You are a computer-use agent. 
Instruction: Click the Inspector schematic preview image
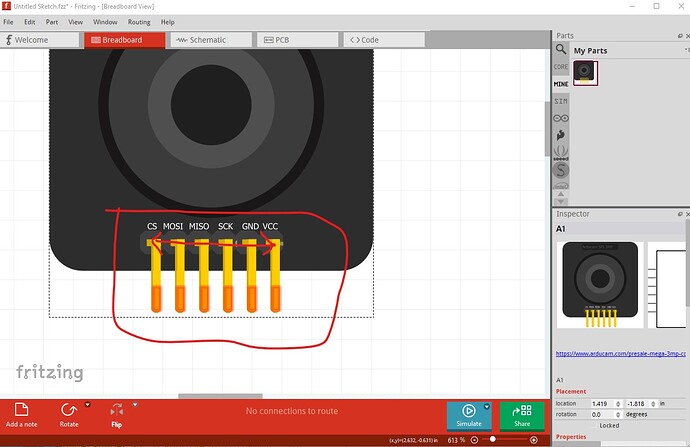(x=668, y=285)
